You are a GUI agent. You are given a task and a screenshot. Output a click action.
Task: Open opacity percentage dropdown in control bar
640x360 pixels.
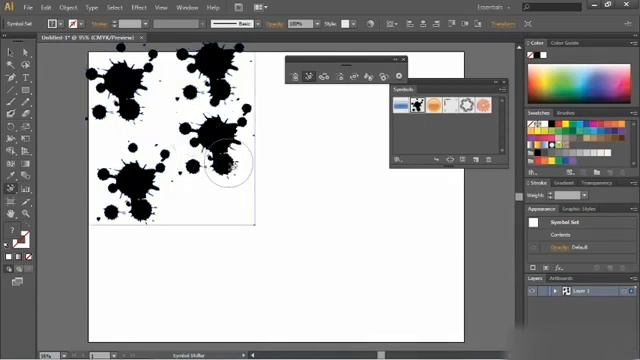(x=317, y=24)
